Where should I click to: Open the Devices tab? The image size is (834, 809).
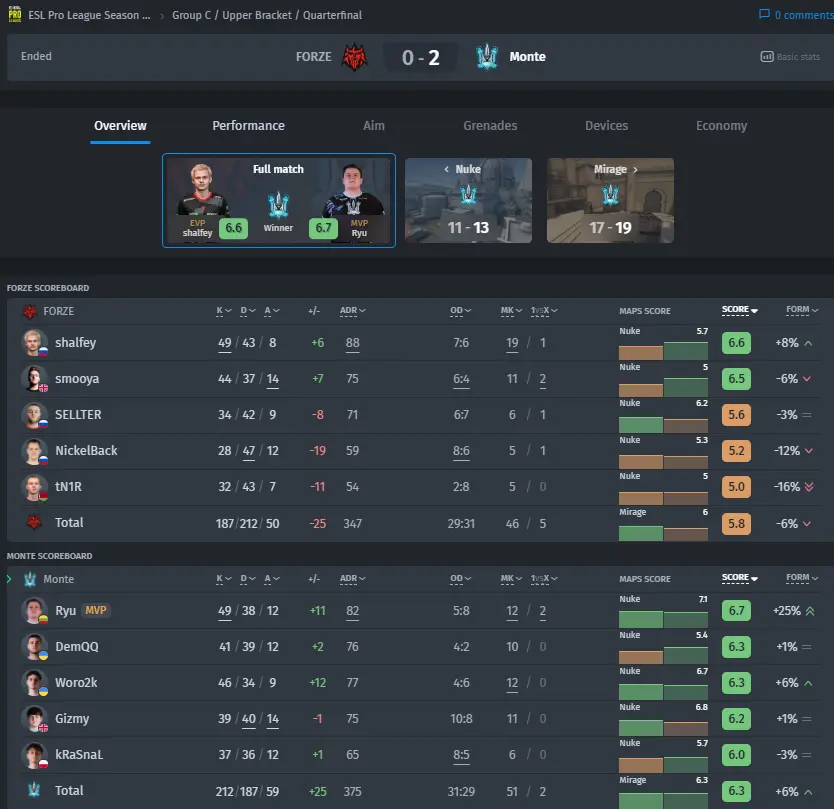(606, 126)
